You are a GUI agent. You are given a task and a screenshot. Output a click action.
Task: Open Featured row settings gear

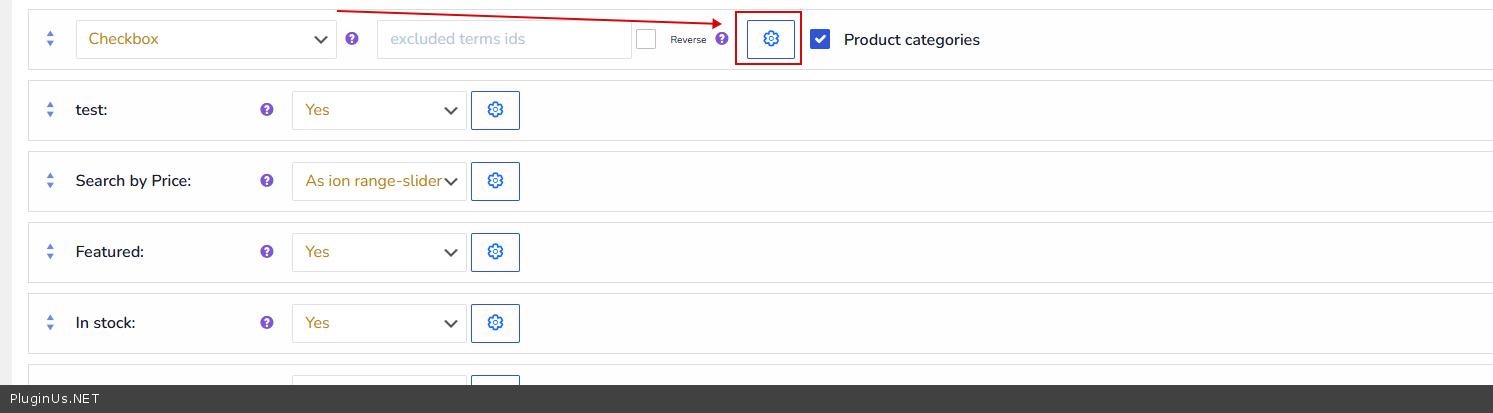coord(495,252)
